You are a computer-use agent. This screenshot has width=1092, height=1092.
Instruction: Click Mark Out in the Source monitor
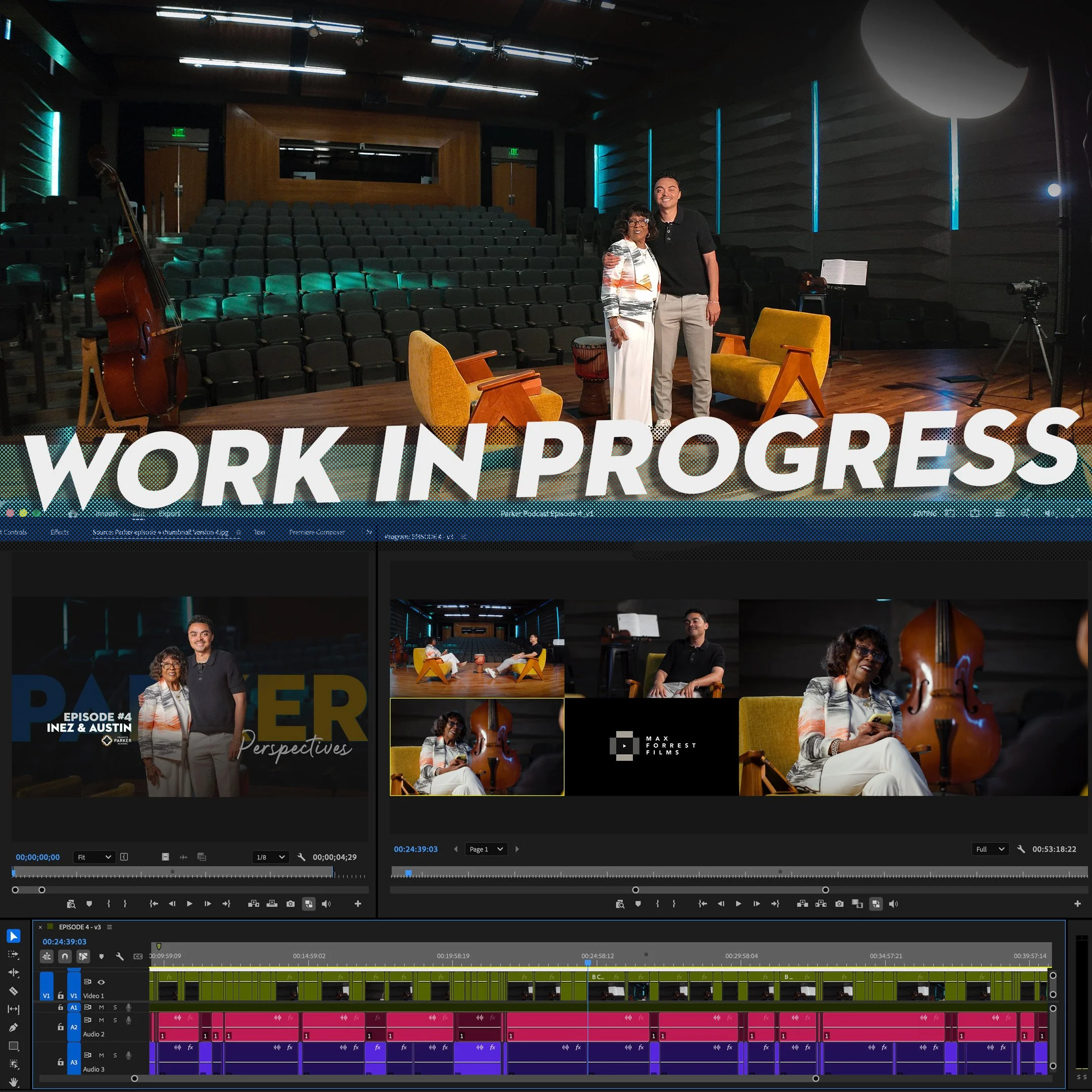(125, 904)
